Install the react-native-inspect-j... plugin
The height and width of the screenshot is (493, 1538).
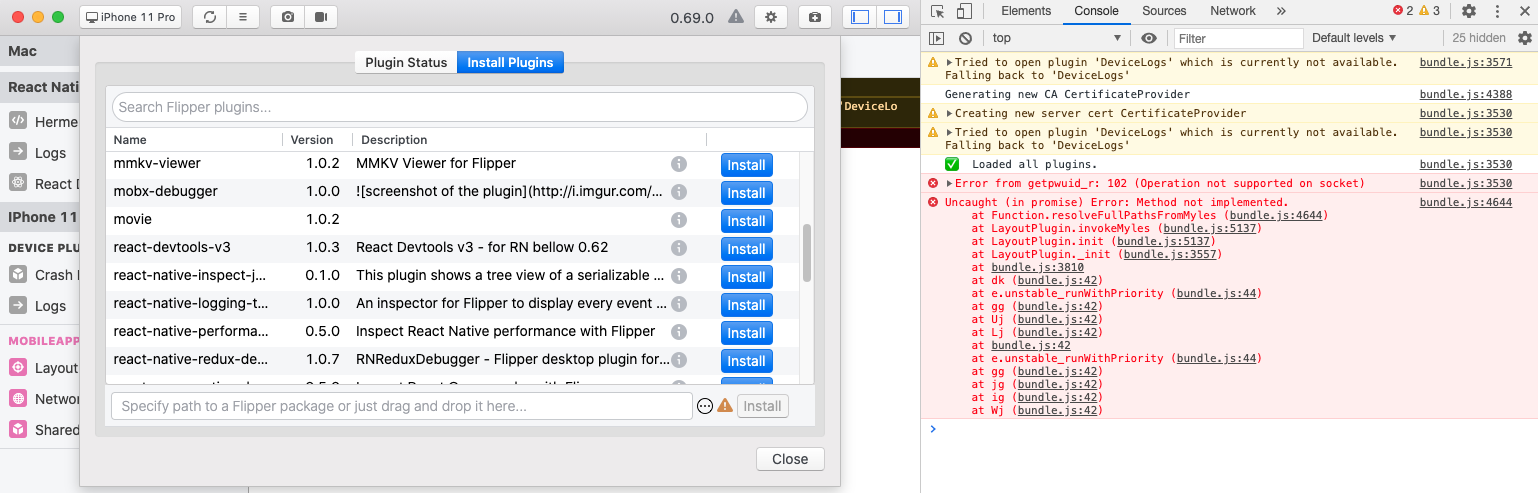pyautogui.click(x=746, y=277)
